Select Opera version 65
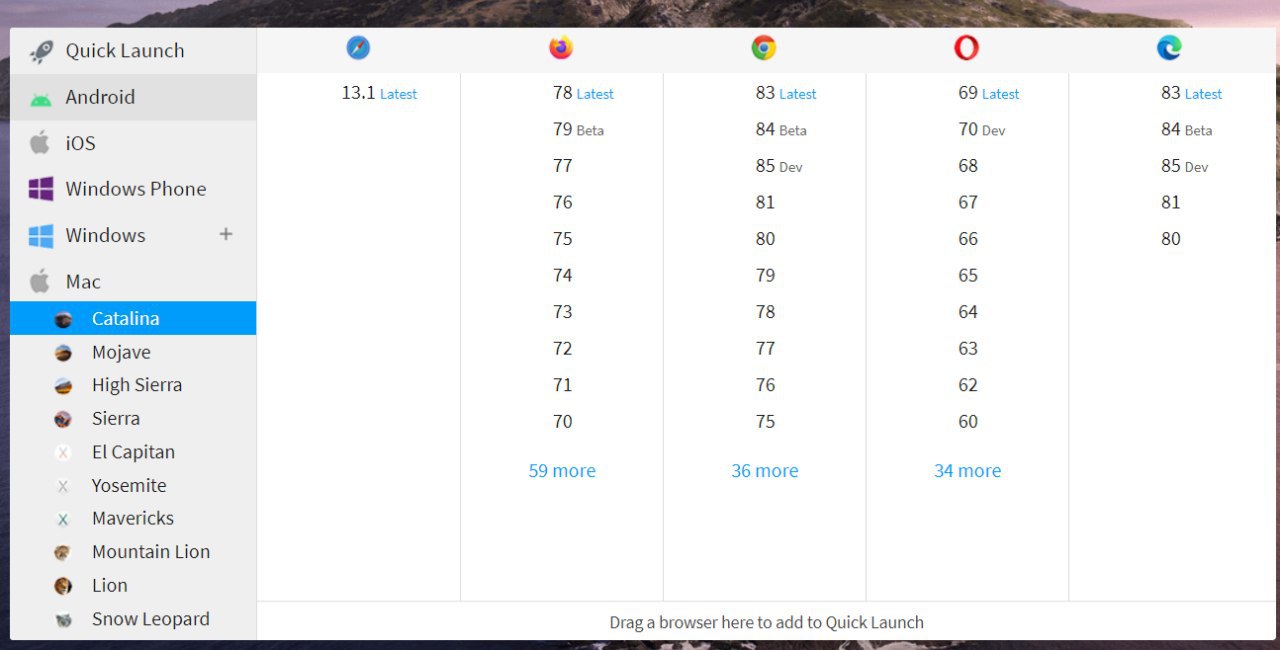Image resolution: width=1280 pixels, height=650 pixels. click(968, 275)
